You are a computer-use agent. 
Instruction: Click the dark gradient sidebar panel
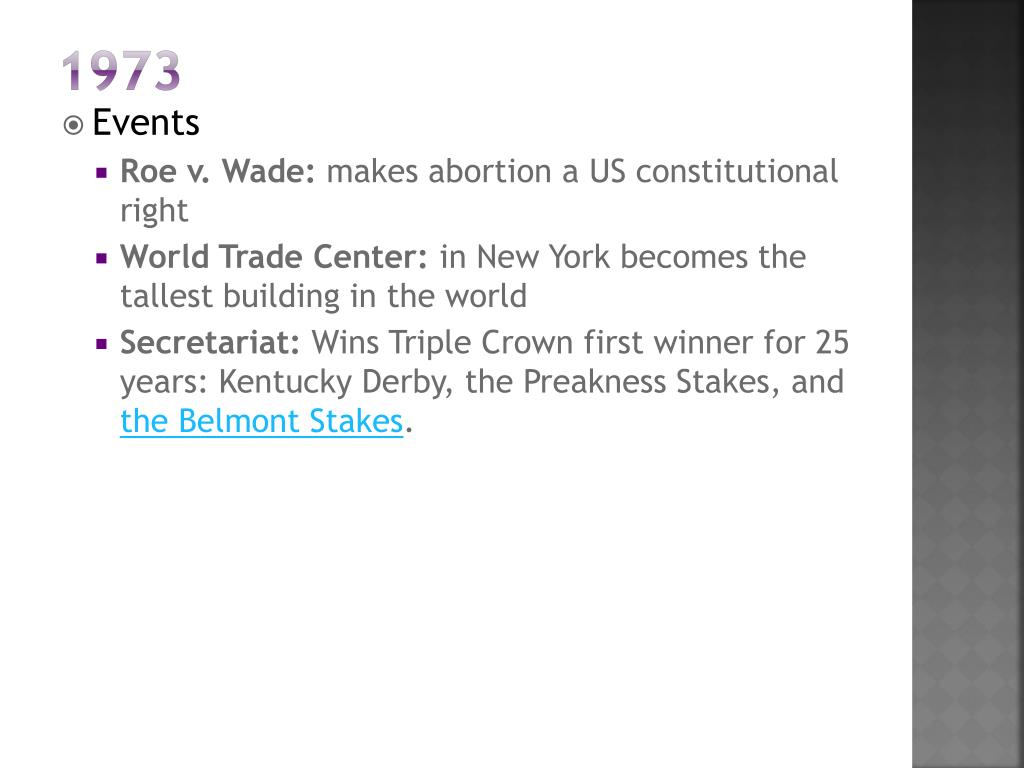coord(968,384)
